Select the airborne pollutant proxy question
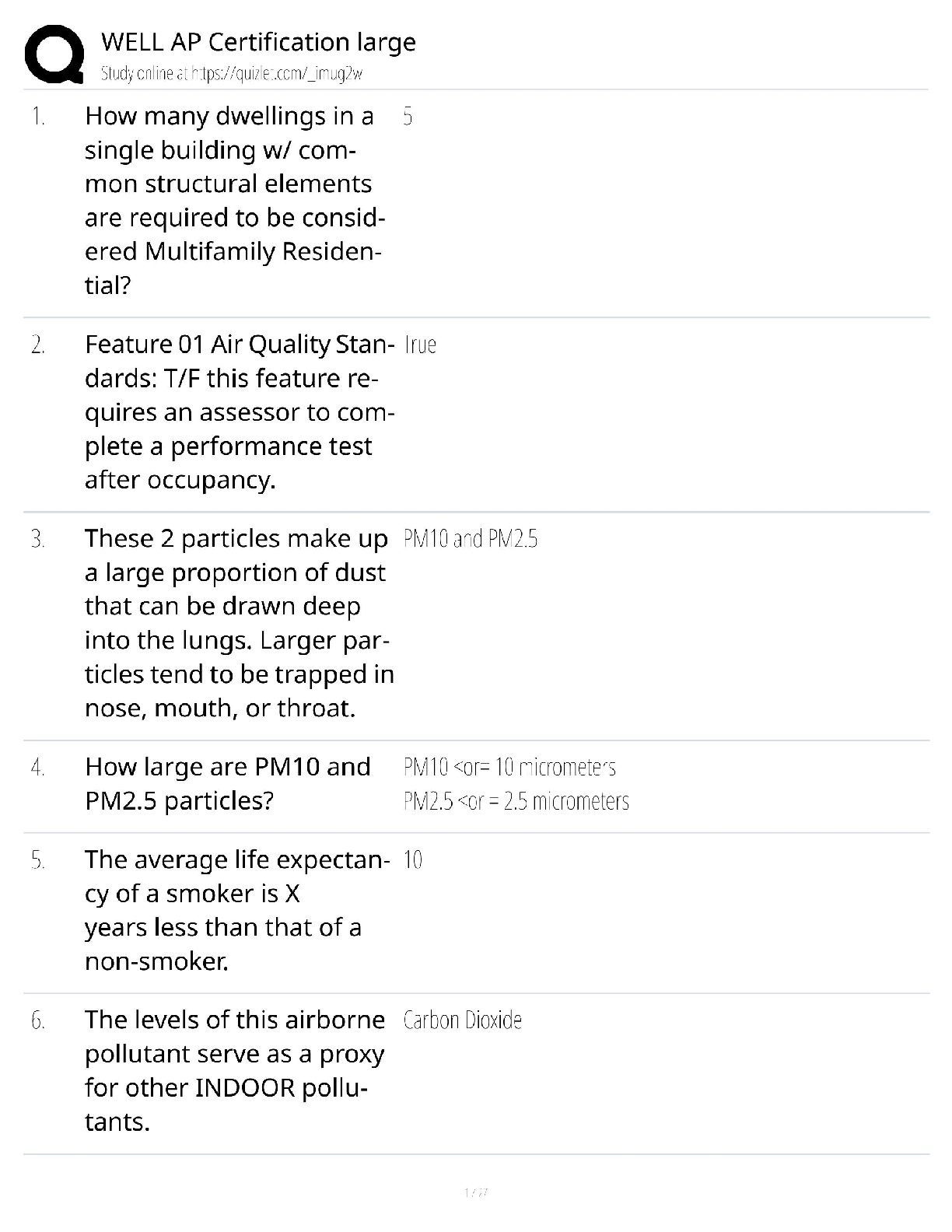Image resolution: width=952 pixels, height=1232 pixels. (234, 1070)
